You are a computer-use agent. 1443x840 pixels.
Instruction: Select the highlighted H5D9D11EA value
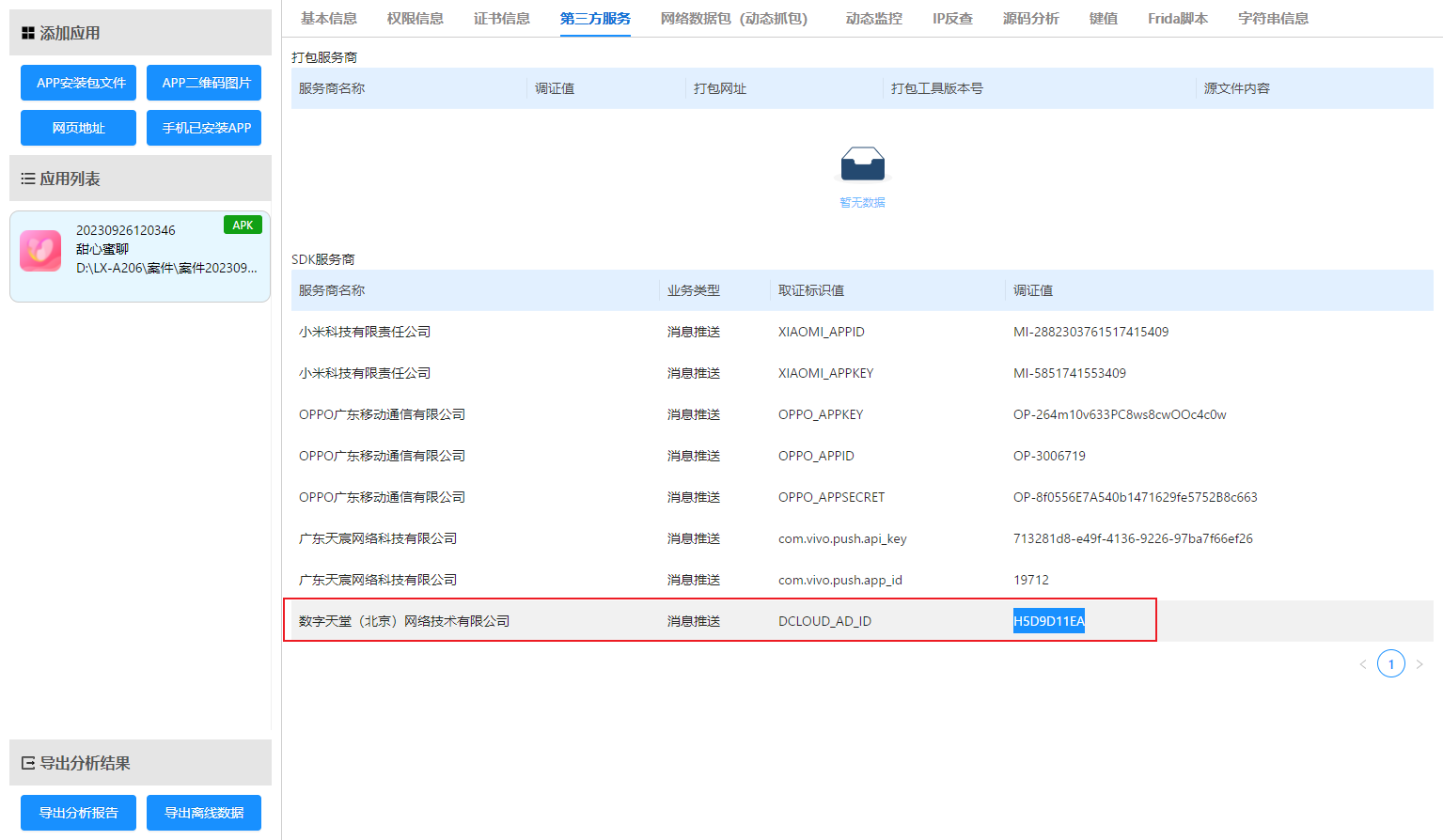tap(1048, 621)
